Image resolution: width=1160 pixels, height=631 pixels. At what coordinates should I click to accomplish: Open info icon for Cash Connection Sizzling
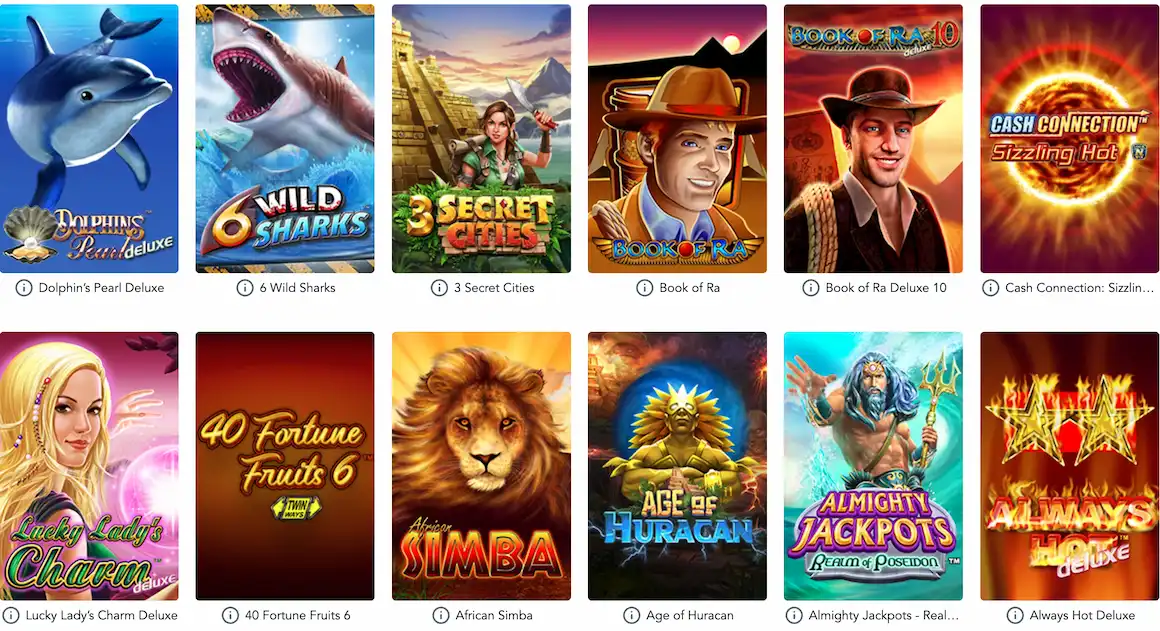(x=990, y=288)
